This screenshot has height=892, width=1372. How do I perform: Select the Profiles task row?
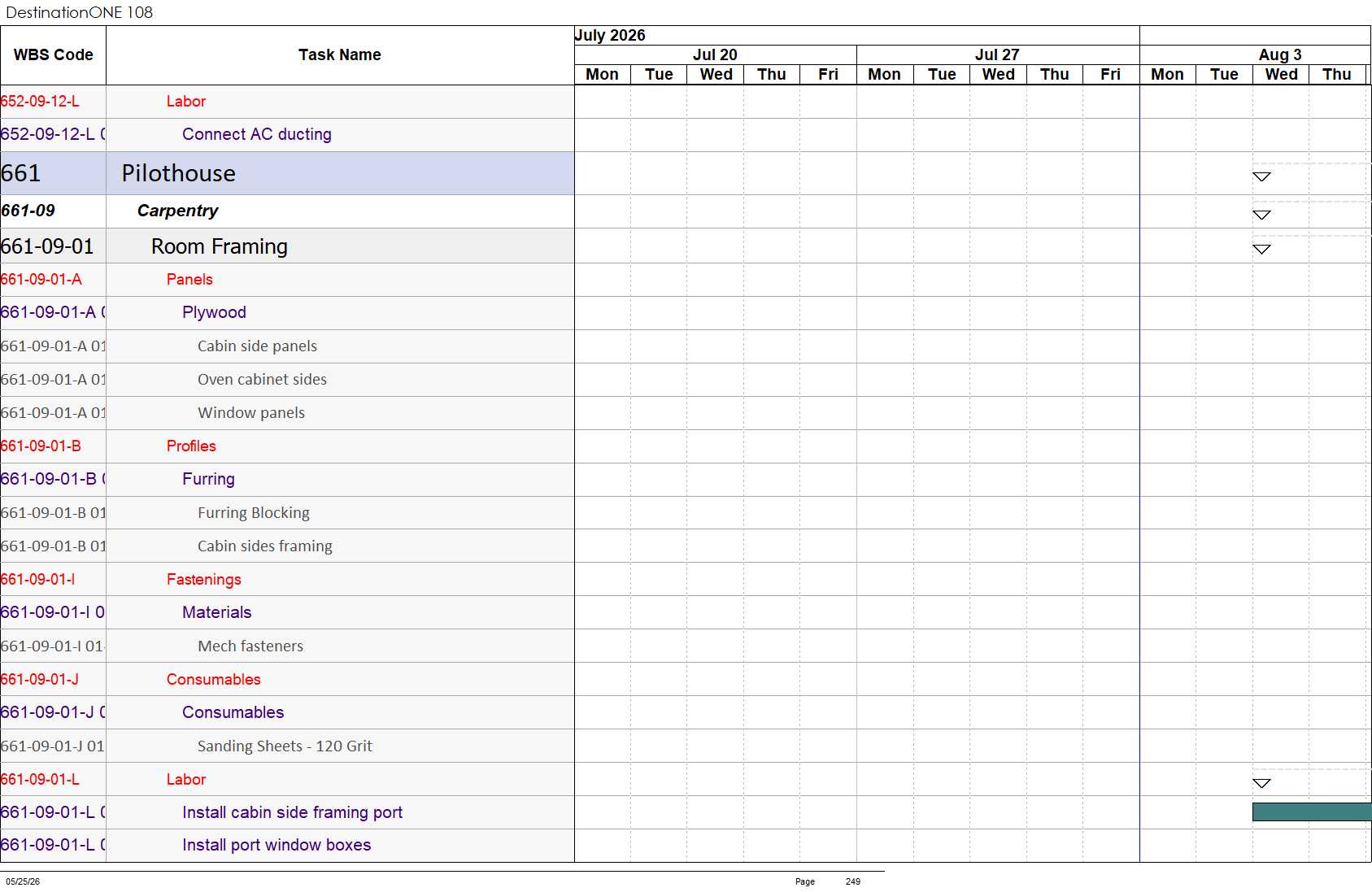tap(287, 446)
